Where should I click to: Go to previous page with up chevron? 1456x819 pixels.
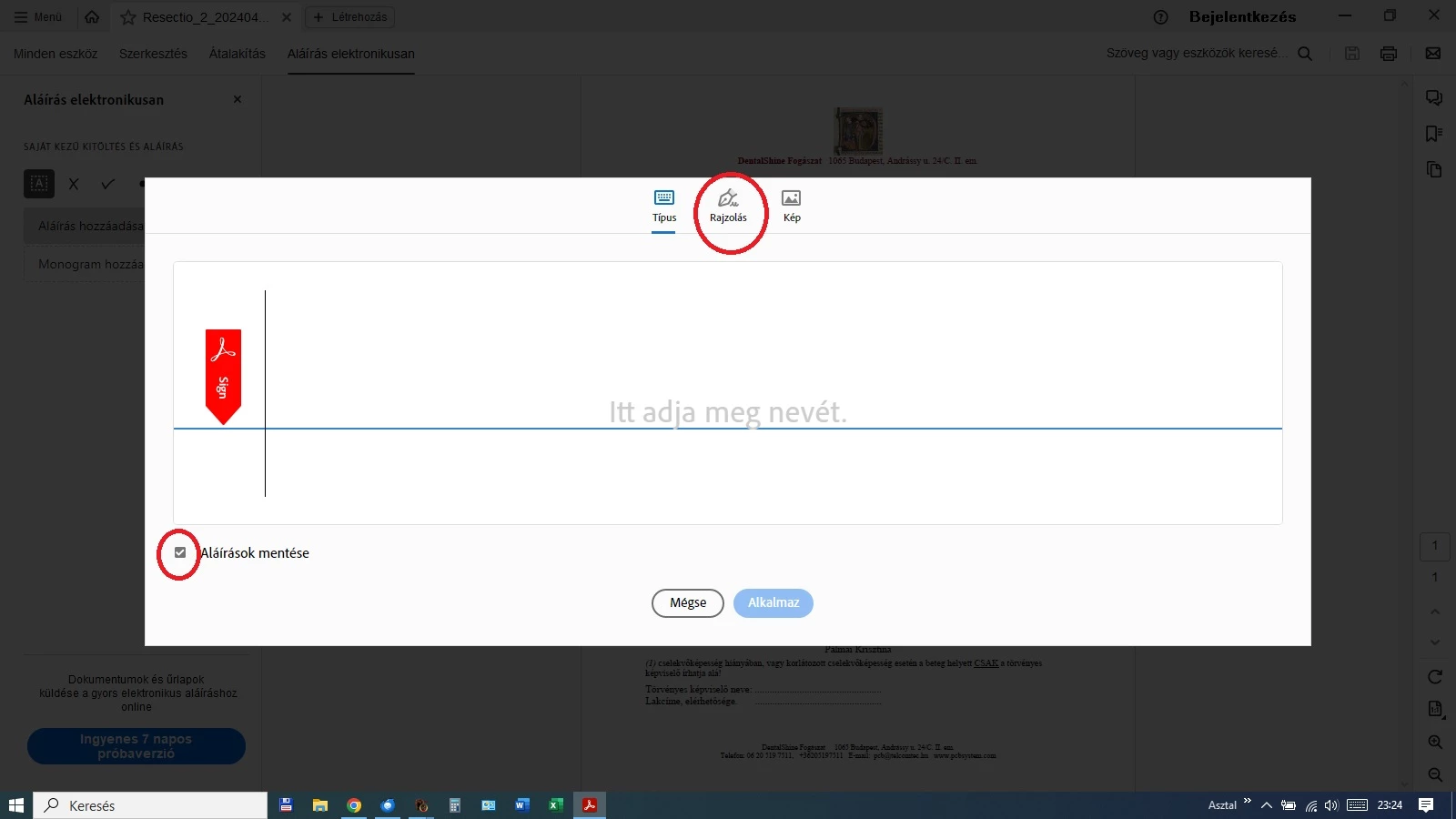coord(1435,612)
